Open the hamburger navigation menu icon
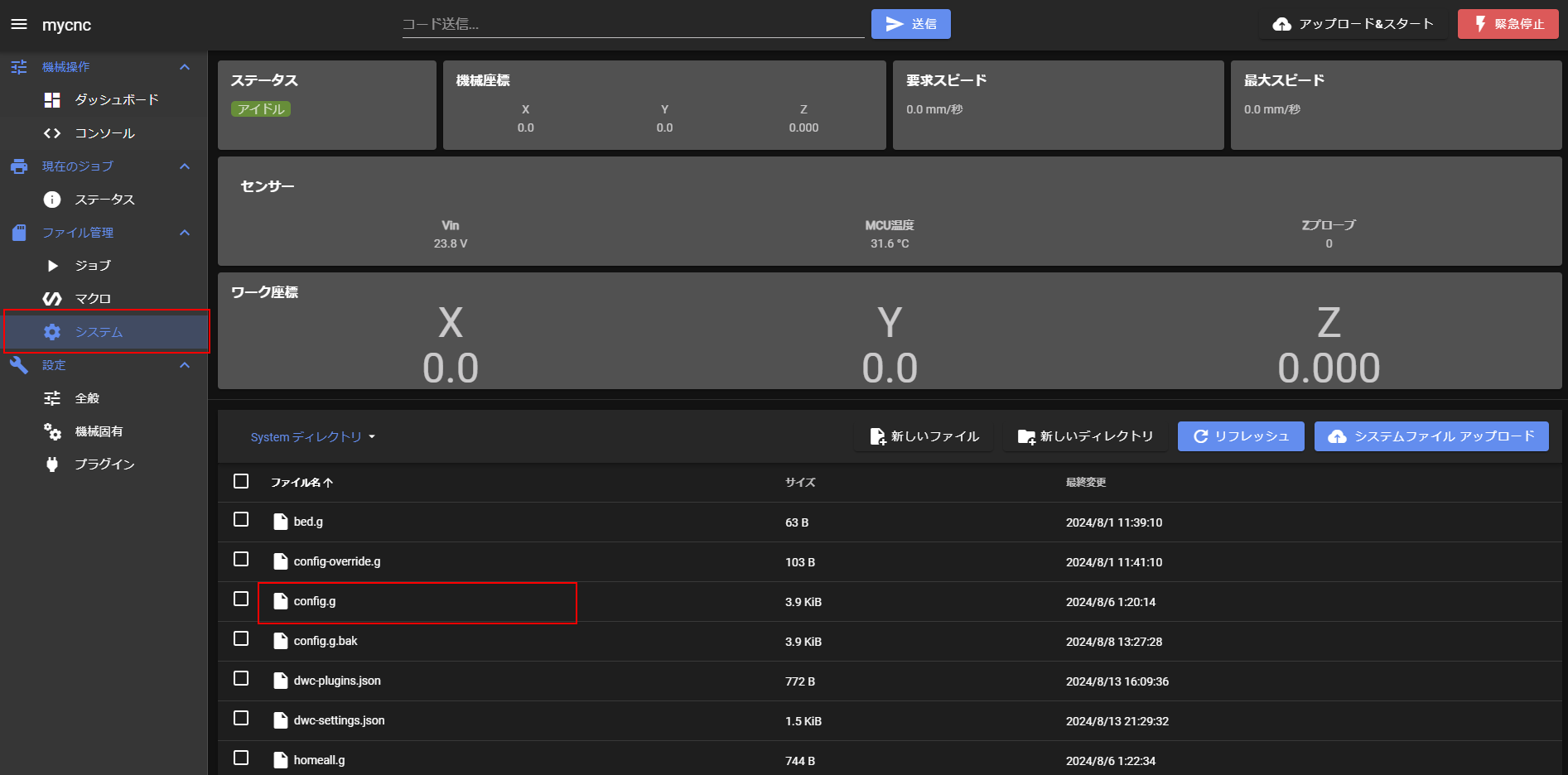1568x775 pixels. point(19,25)
